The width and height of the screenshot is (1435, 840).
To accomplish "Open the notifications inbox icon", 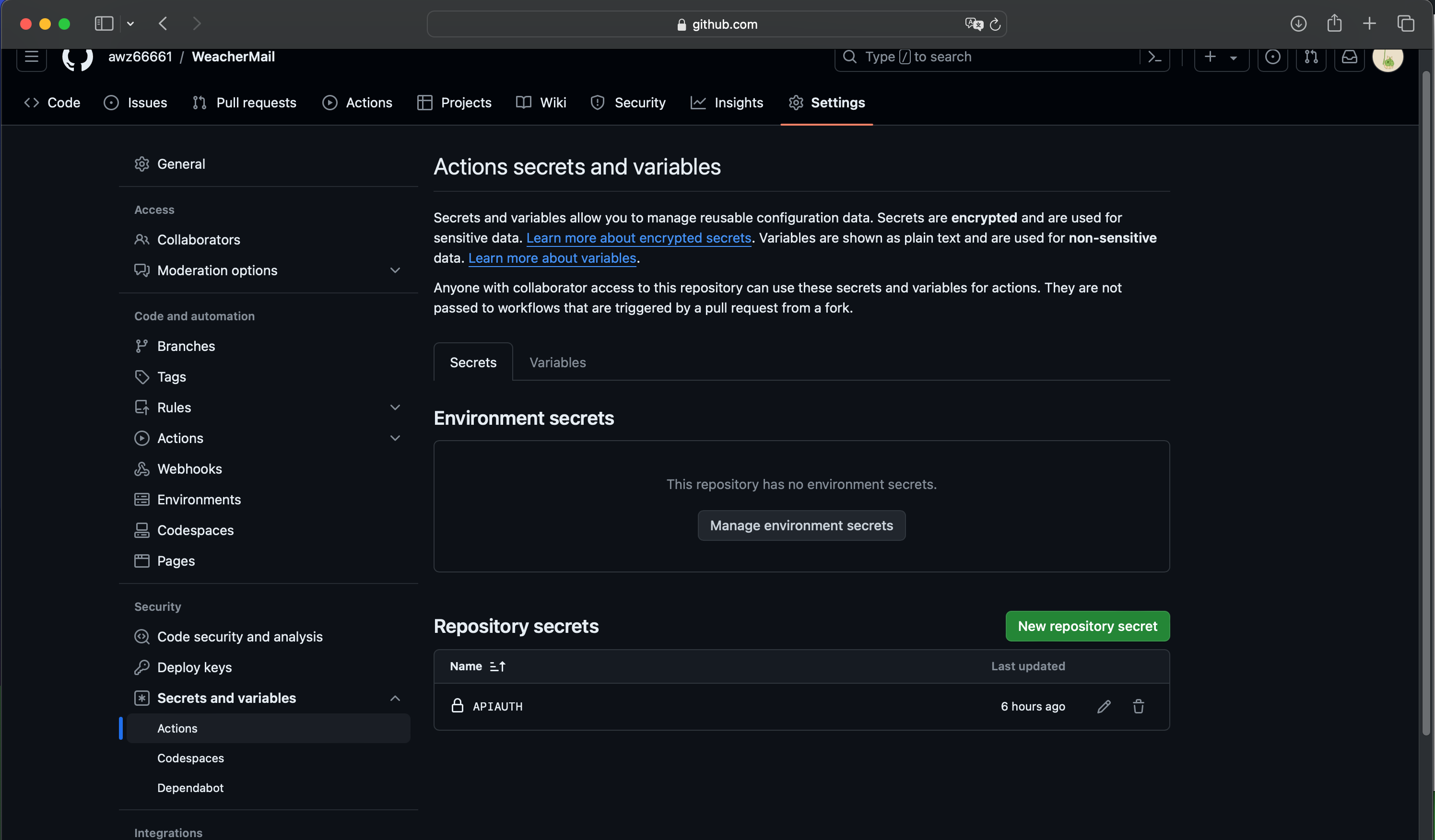I will (1350, 57).
